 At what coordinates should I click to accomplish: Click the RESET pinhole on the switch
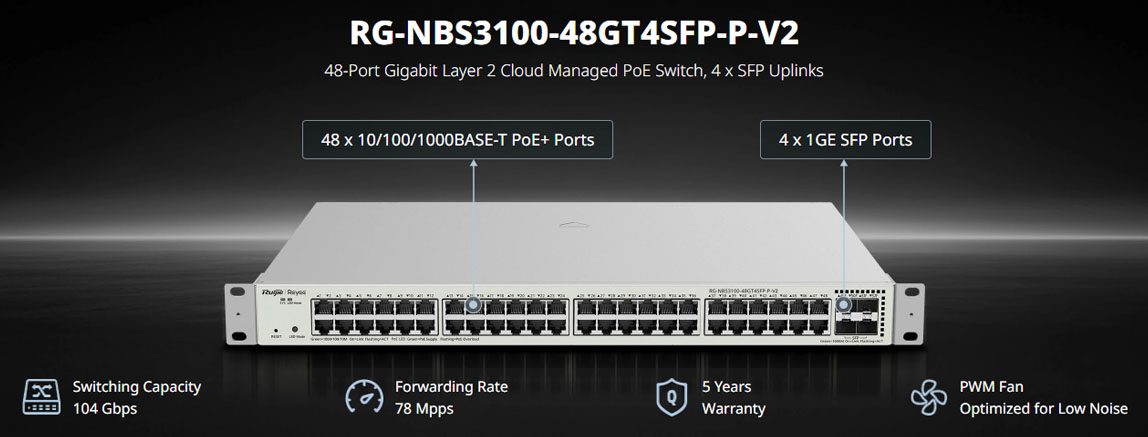(276, 330)
